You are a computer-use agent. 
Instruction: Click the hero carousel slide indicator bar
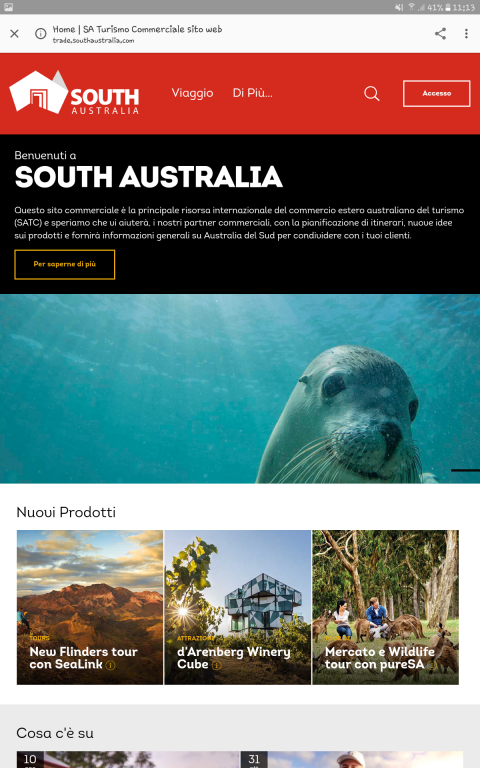[x=465, y=470]
